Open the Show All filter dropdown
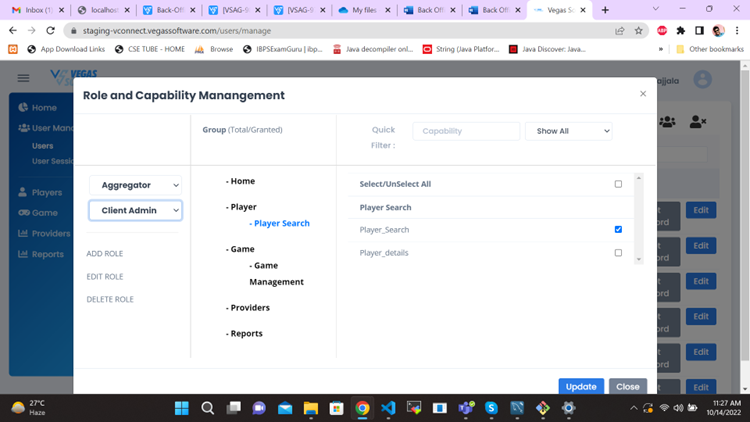Viewport: 750px width, 422px height. pos(569,131)
